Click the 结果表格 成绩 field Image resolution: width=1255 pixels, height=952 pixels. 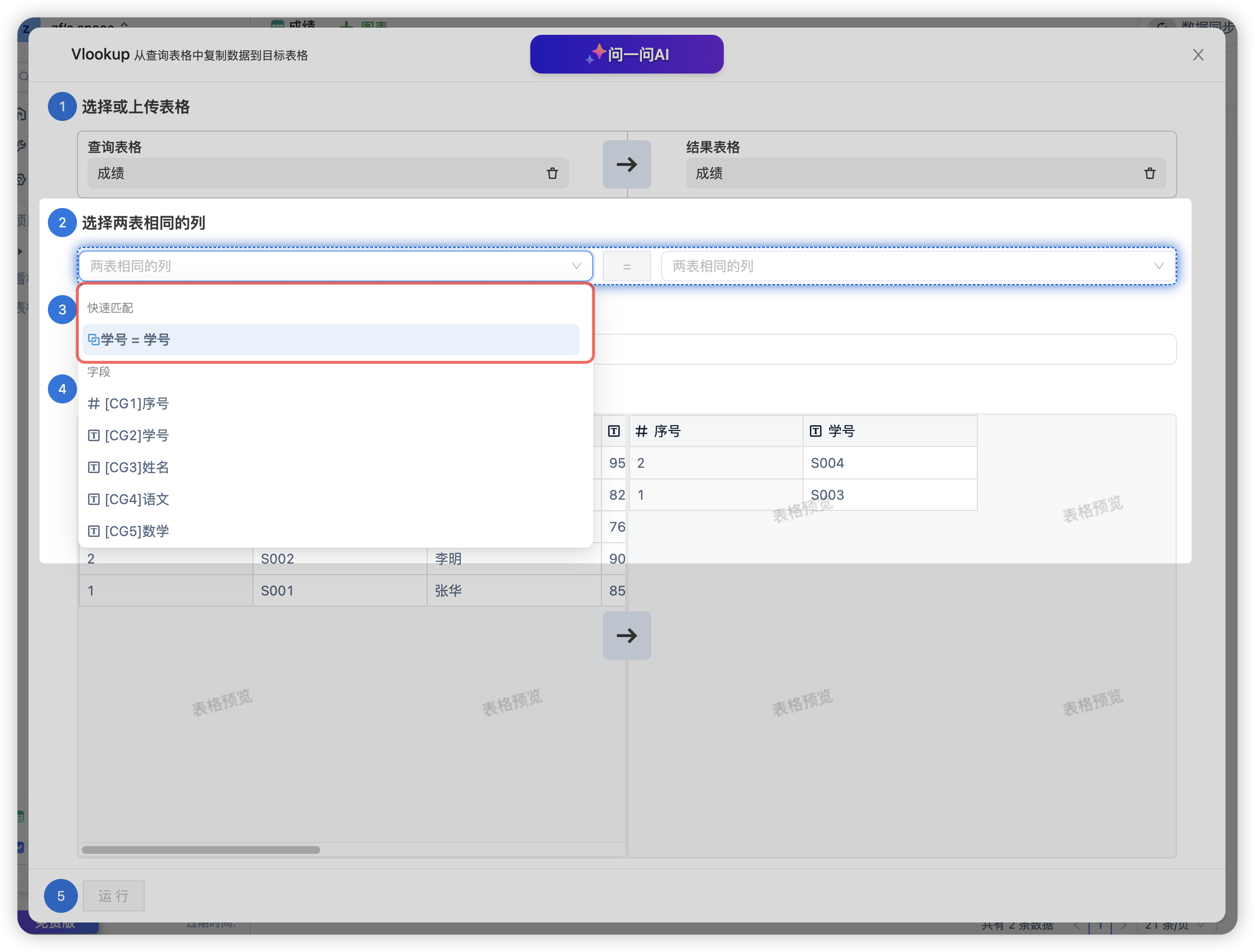tap(926, 174)
